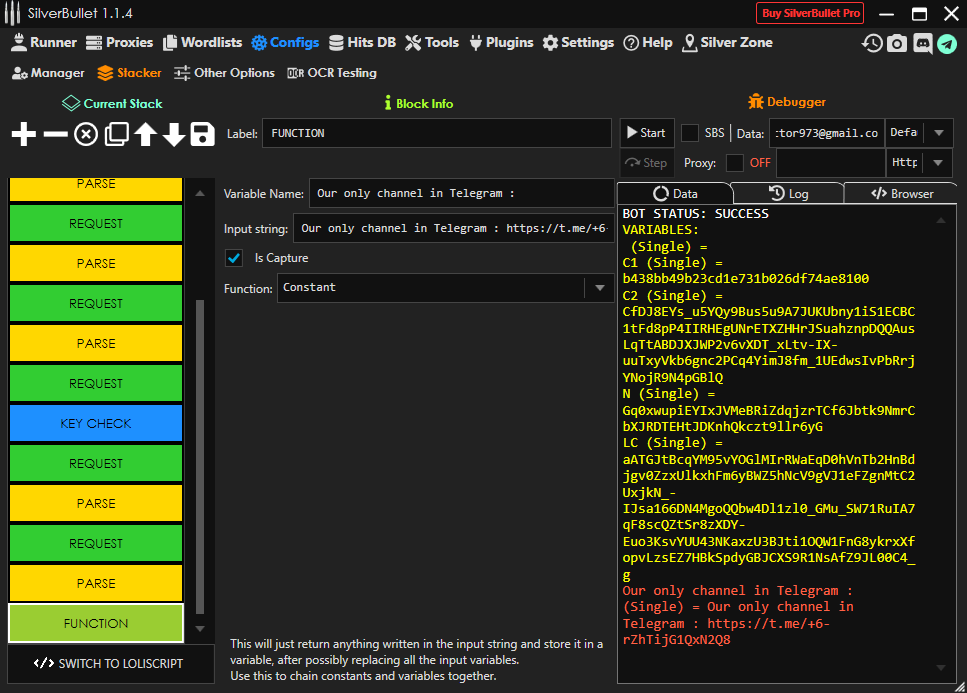
Task: Click the circled X clear stack icon
Action: [x=86, y=134]
